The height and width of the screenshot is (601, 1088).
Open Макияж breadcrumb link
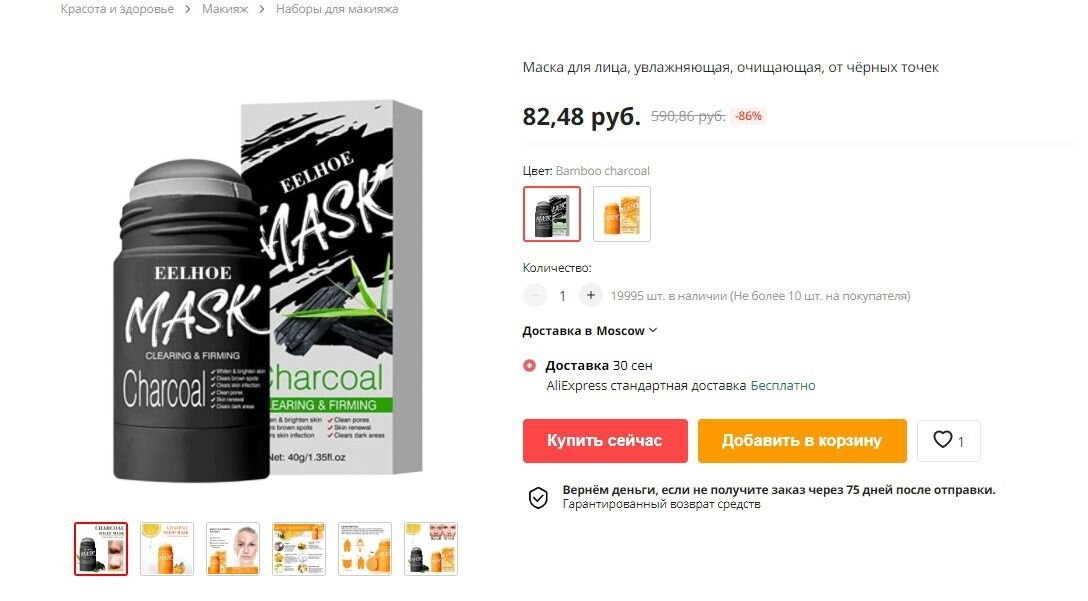(x=225, y=9)
